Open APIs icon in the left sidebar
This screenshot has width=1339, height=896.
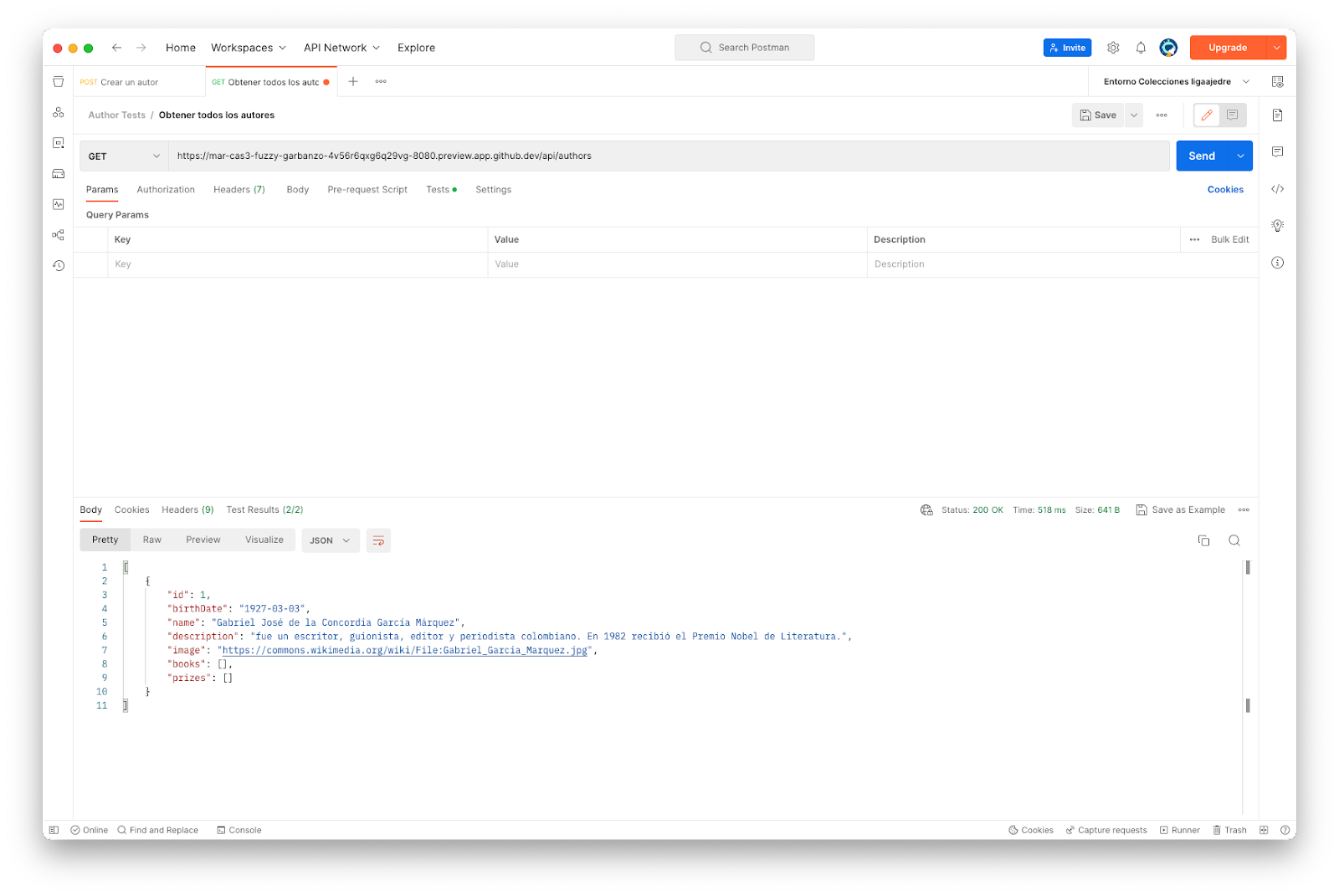pos(59,112)
